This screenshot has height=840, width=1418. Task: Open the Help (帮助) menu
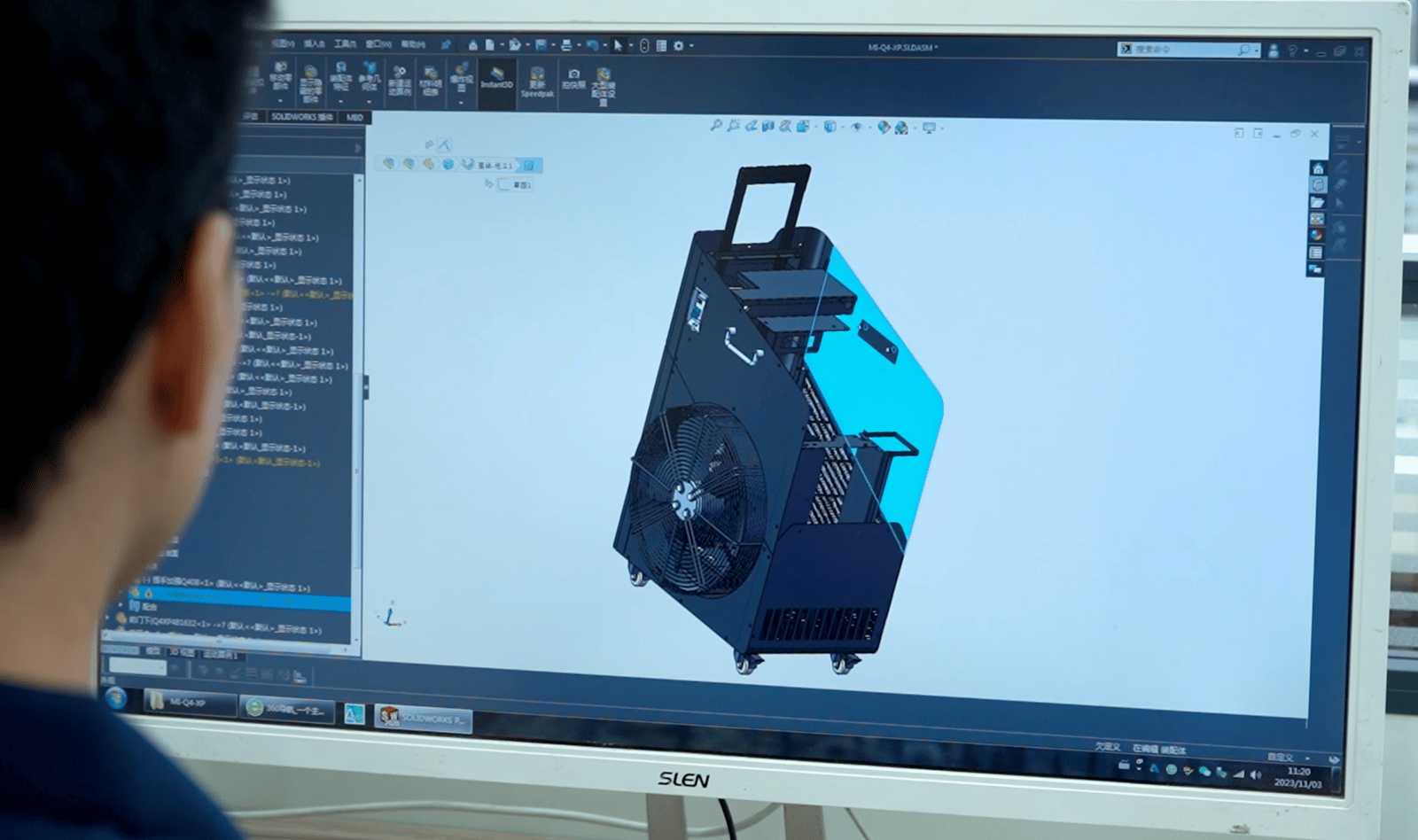tap(413, 43)
